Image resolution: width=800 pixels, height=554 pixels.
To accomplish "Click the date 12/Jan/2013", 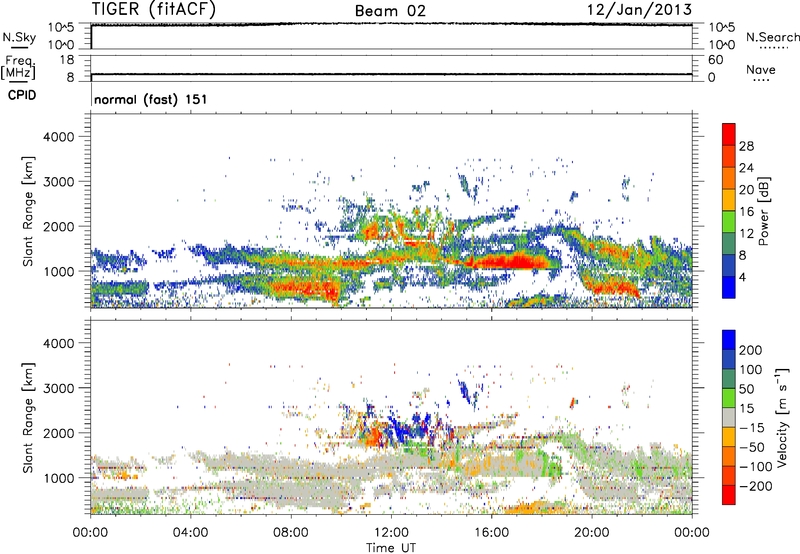I will point(639,9).
